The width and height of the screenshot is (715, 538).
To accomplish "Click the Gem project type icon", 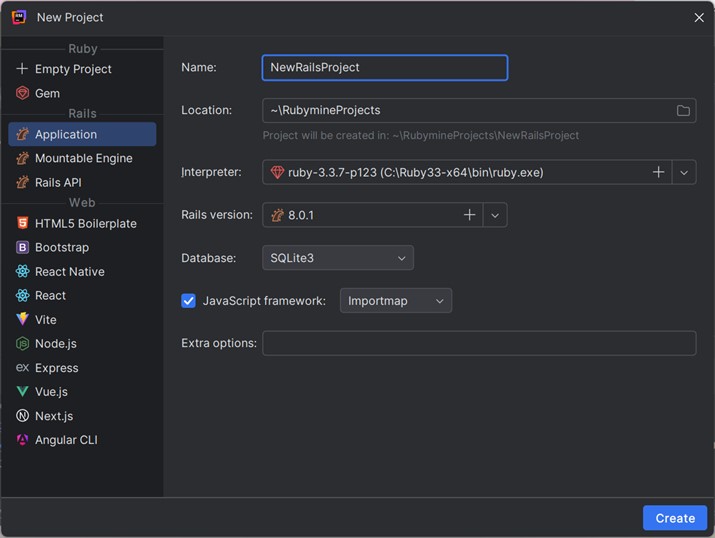I will pos(22,93).
